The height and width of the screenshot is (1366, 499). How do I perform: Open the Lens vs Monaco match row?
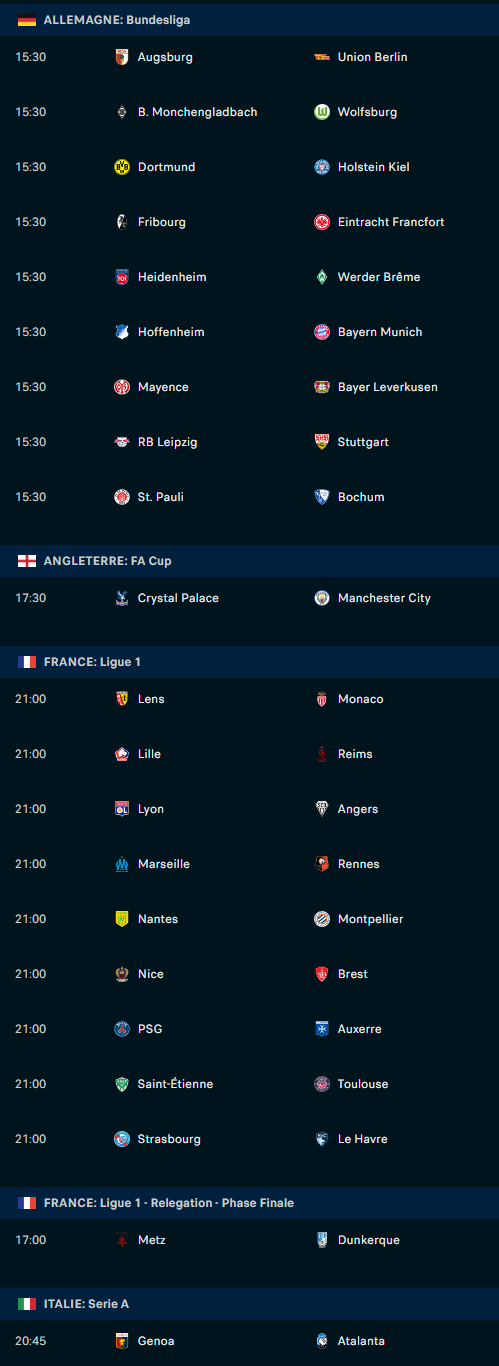[249, 699]
